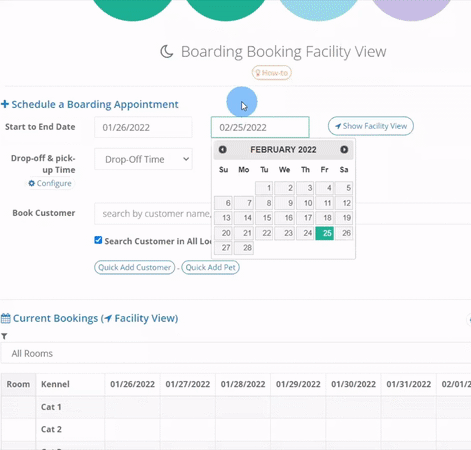Click the moon icon next to page title

click(167, 52)
